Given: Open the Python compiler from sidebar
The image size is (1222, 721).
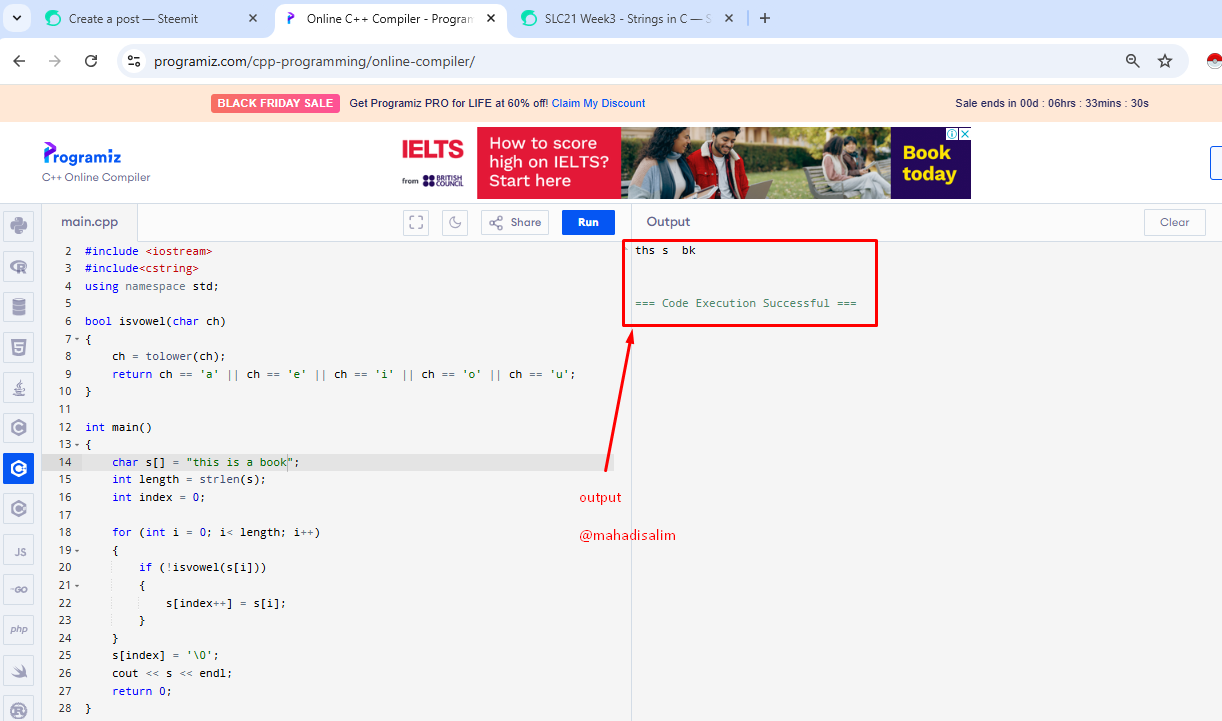Looking at the screenshot, I should [x=18, y=226].
